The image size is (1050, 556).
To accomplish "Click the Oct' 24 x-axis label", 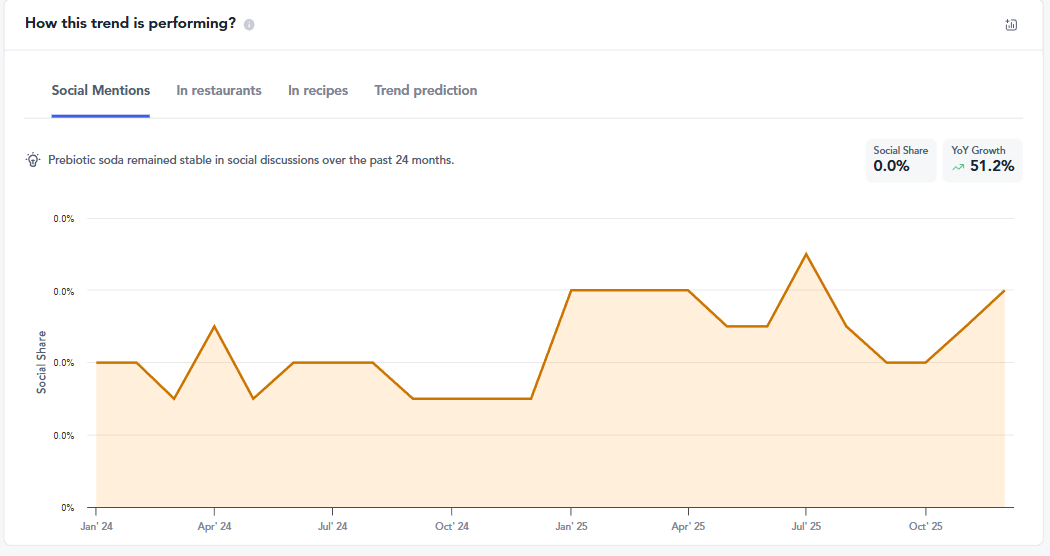I will [452, 526].
